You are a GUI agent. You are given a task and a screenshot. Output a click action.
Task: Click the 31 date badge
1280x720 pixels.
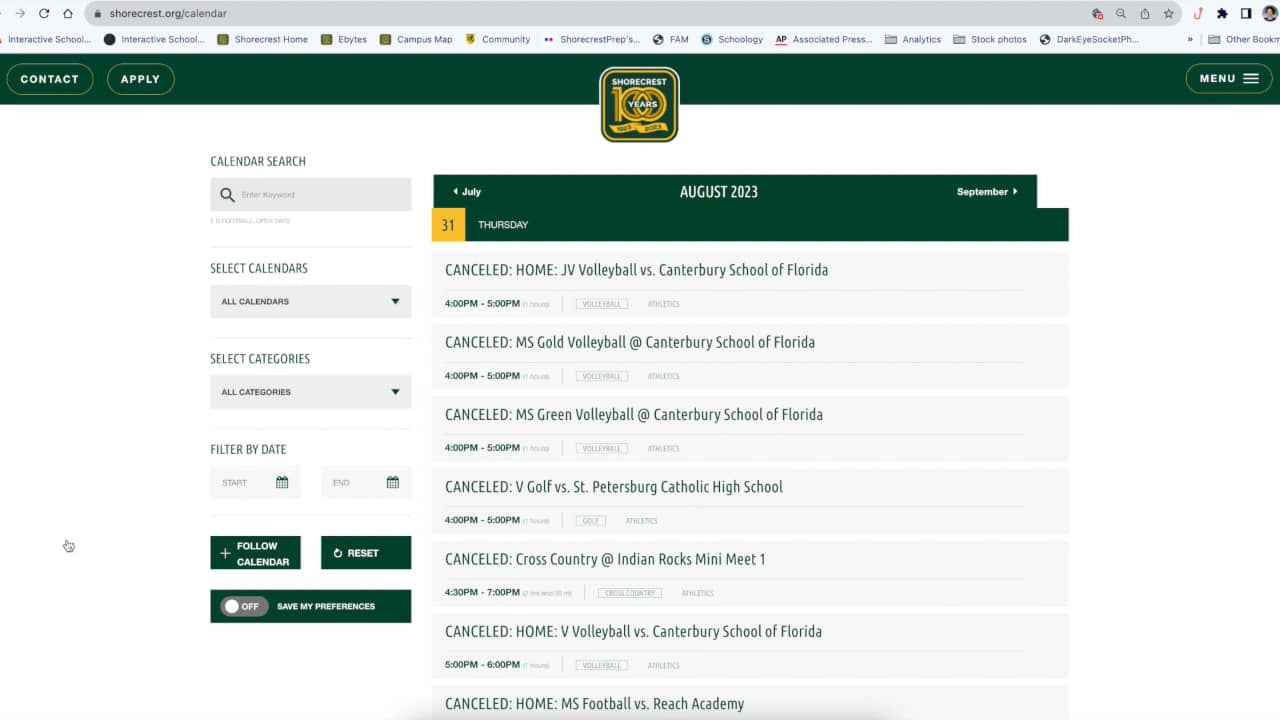point(448,225)
